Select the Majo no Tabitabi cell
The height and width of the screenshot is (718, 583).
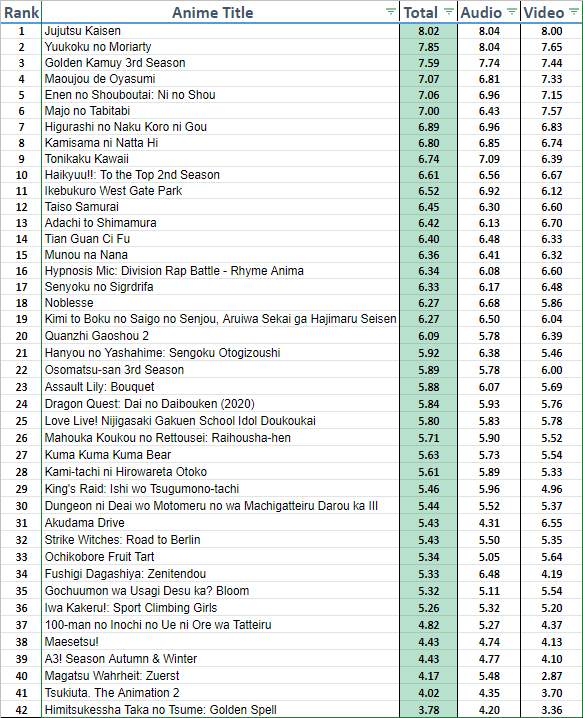[x=220, y=111]
